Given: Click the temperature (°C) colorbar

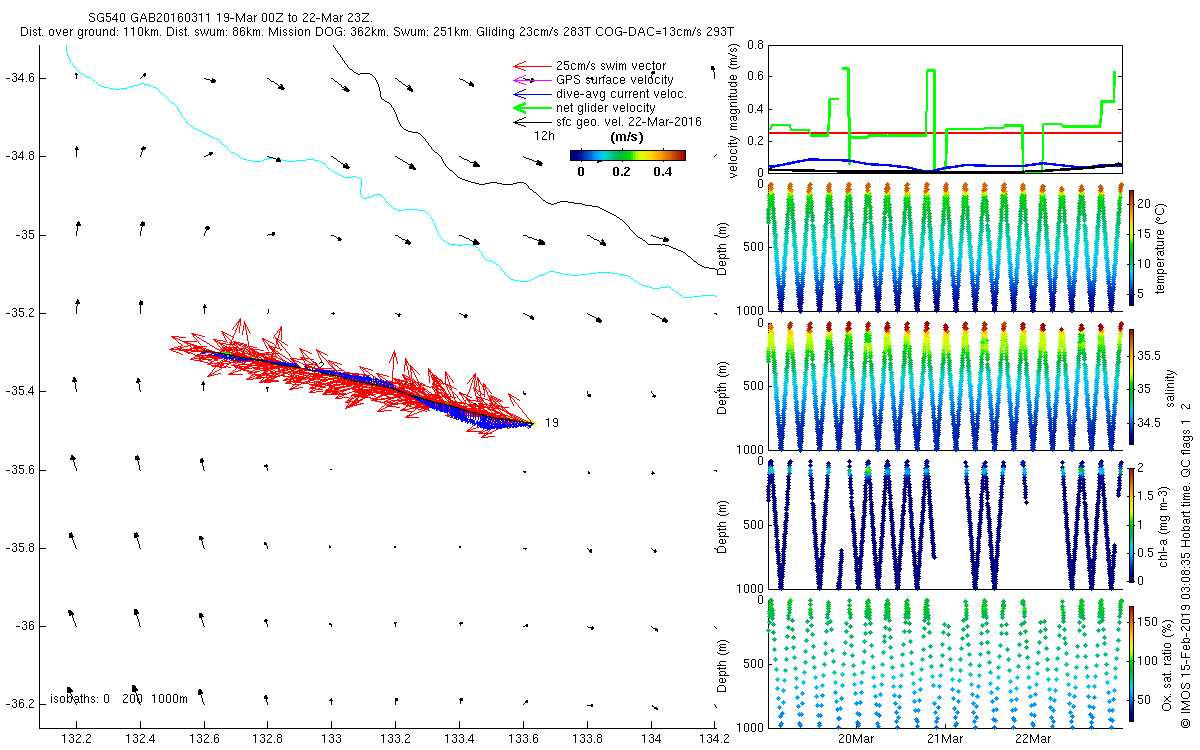Looking at the screenshot, I should 1131,247.
